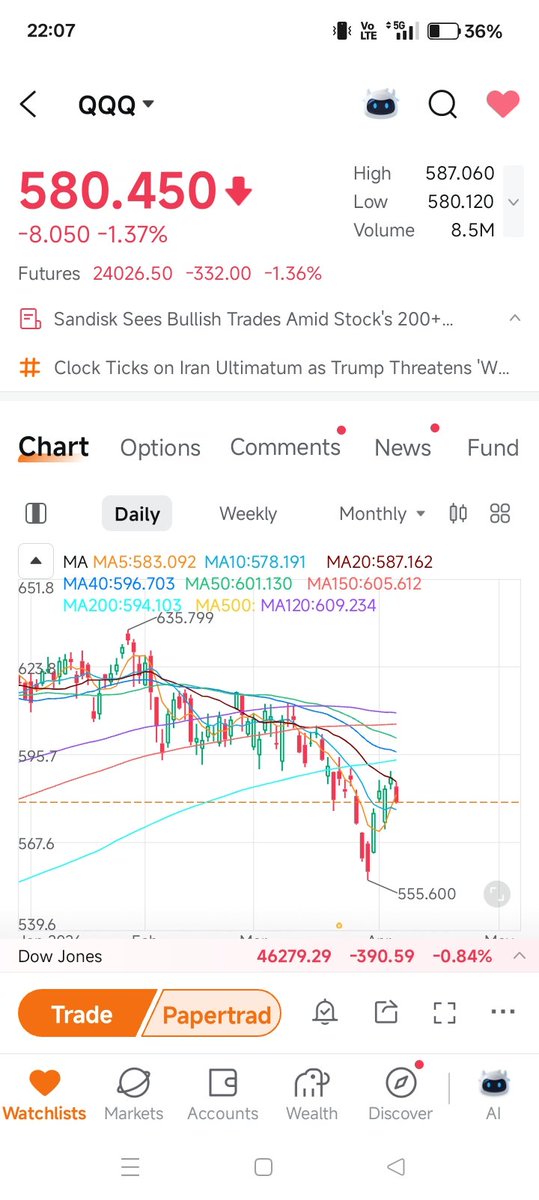The width and height of the screenshot is (539, 1200).
Task: Tap Android home square button
Action: [x=263, y=1167]
